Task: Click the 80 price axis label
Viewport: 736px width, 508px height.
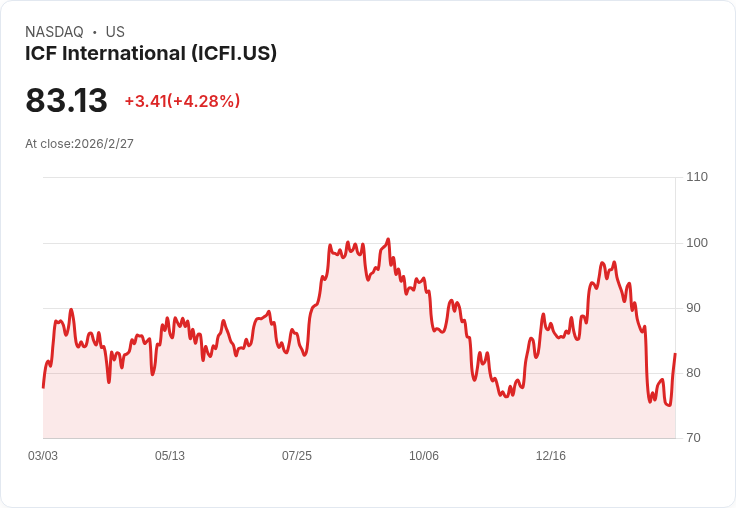Action: (693, 373)
